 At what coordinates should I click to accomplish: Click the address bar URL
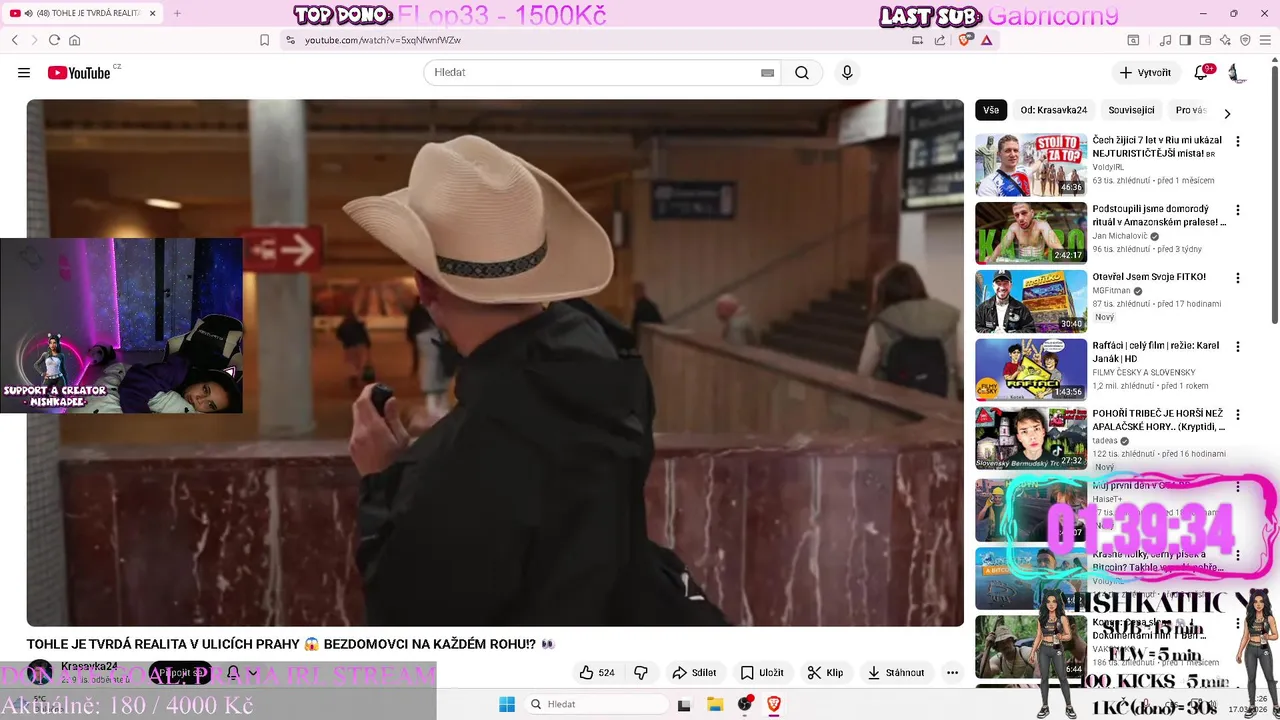click(382, 40)
